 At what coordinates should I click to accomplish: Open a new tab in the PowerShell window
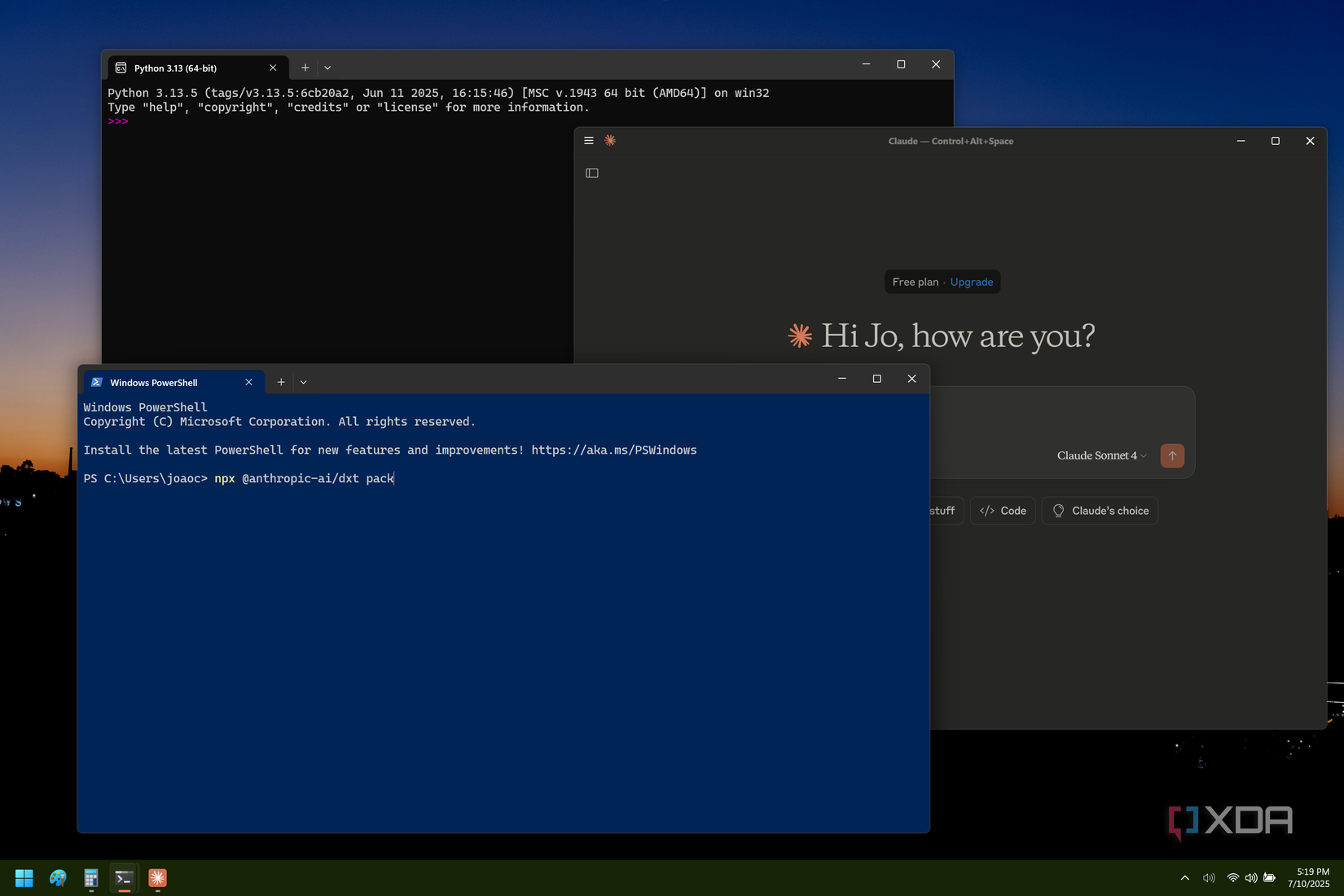tap(280, 381)
